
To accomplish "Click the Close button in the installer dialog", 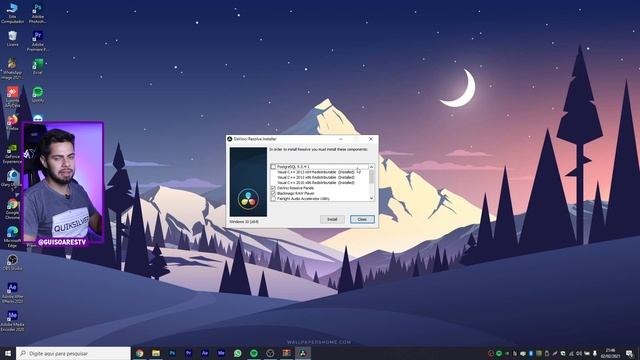I will [362, 220].
